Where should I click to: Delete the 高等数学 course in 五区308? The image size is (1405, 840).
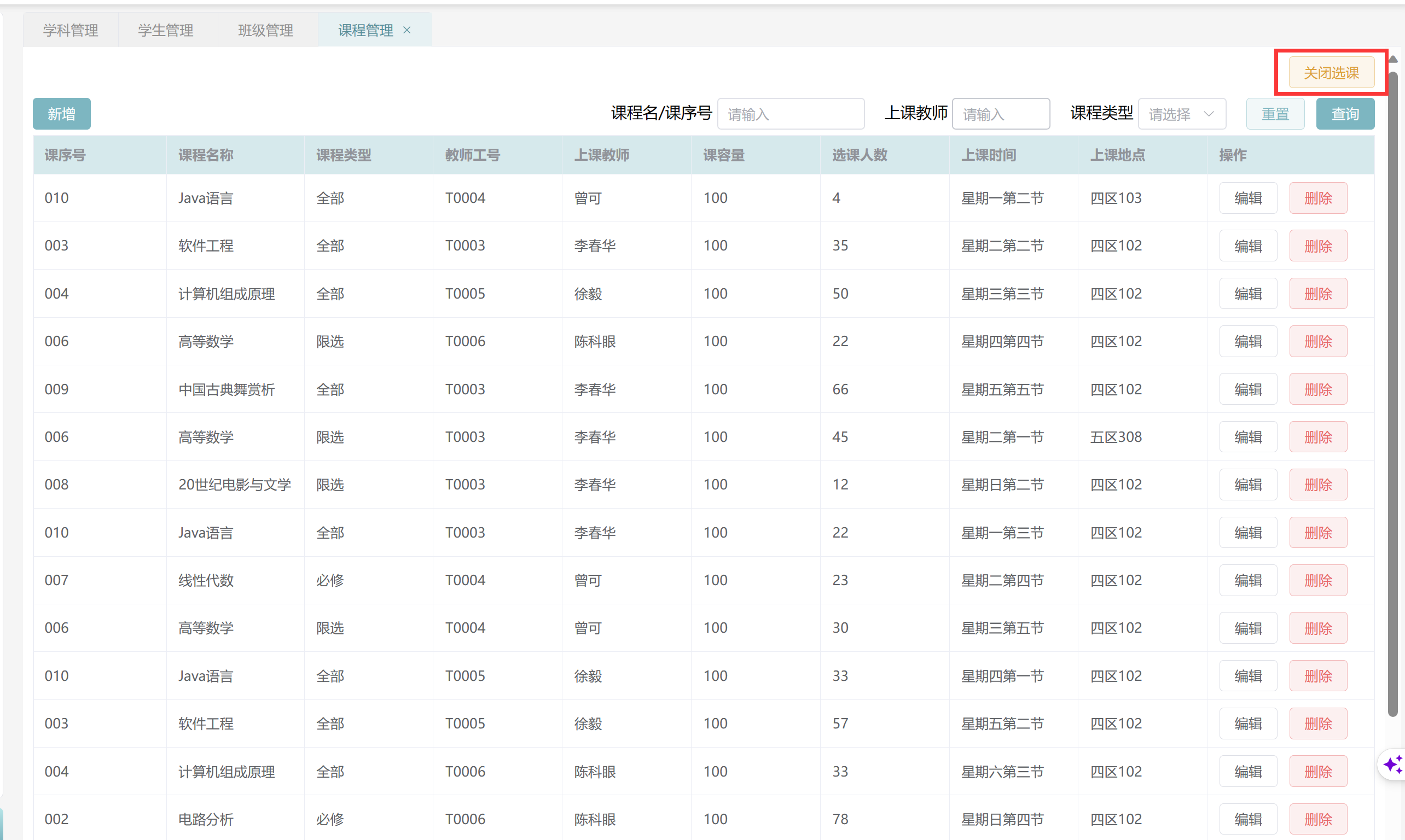(1318, 437)
